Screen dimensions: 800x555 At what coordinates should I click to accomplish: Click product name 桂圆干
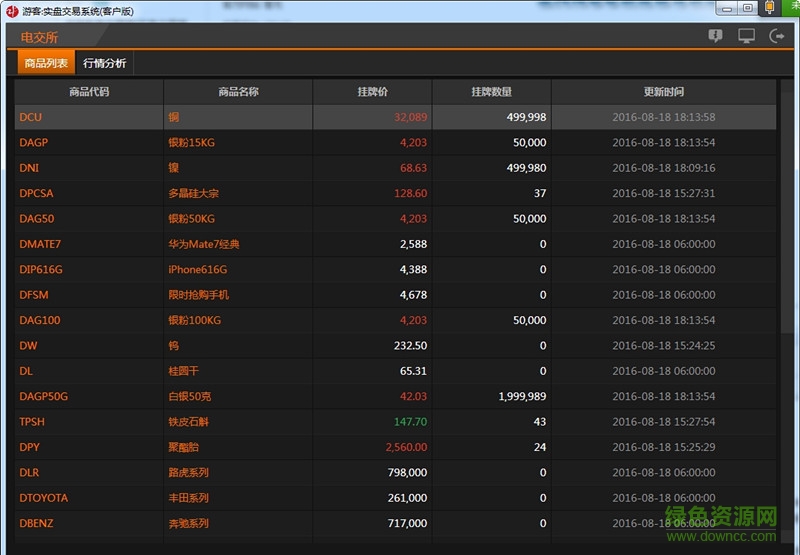pyautogui.click(x=184, y=371)
